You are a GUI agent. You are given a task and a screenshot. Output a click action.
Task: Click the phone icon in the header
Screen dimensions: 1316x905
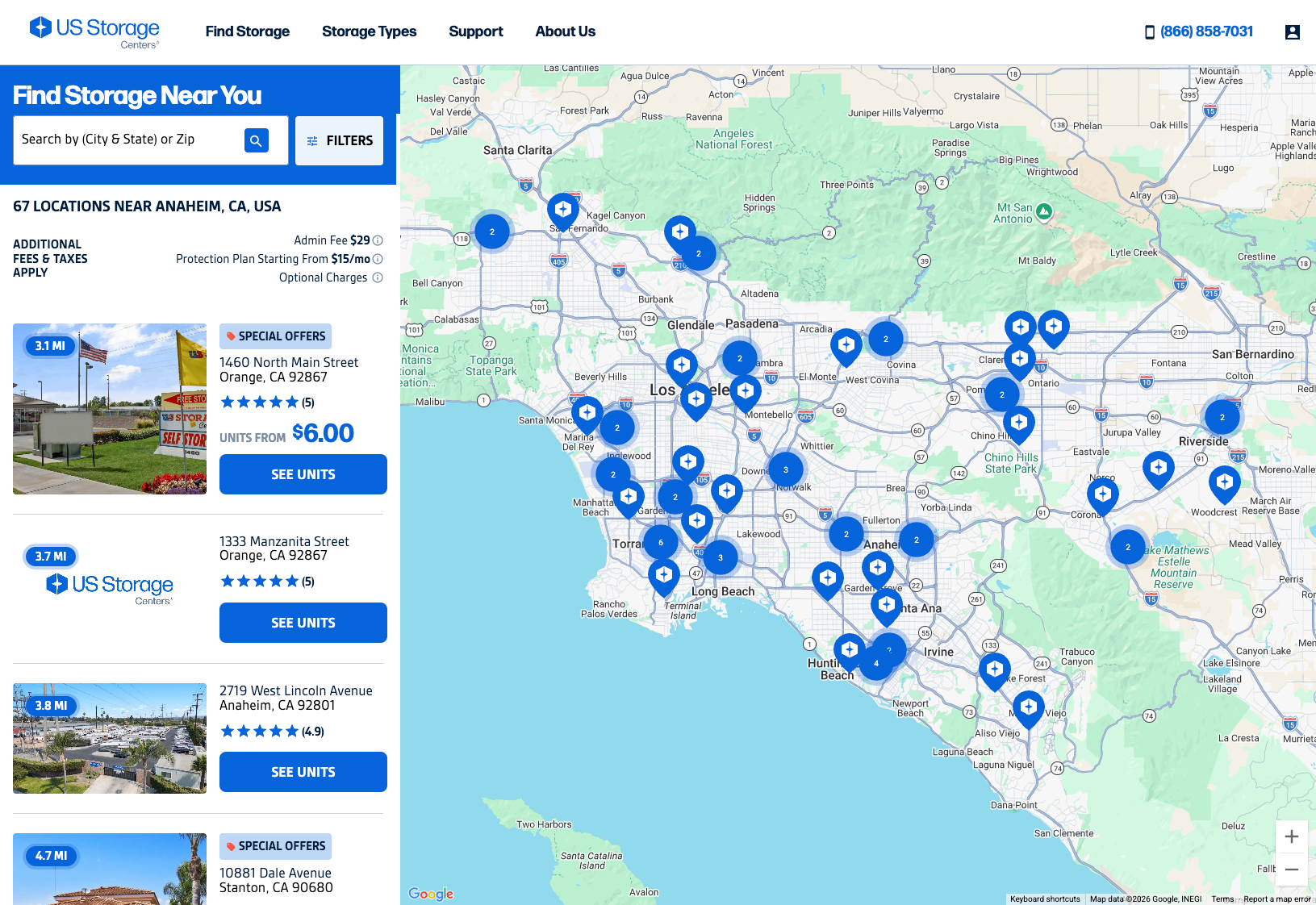[1149, 31]
